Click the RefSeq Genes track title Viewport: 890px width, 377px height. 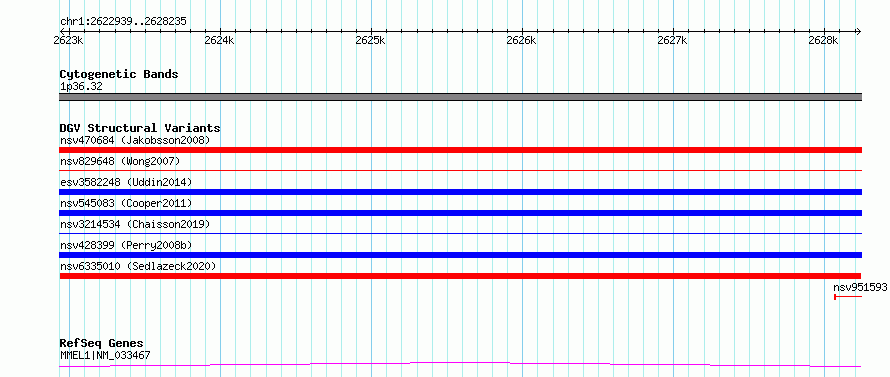(x=102, y=344)
